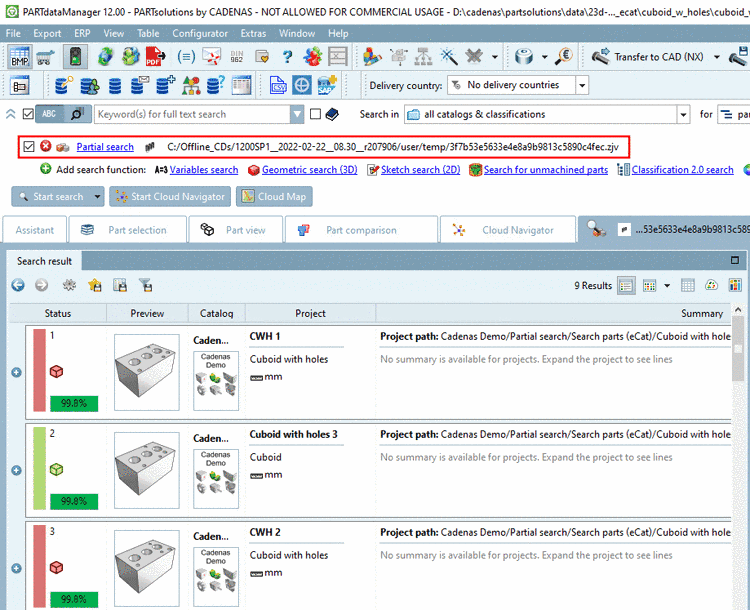The image size is (750, 610).
Task: Click the database with user icon
Action: [x=90, y=86]
